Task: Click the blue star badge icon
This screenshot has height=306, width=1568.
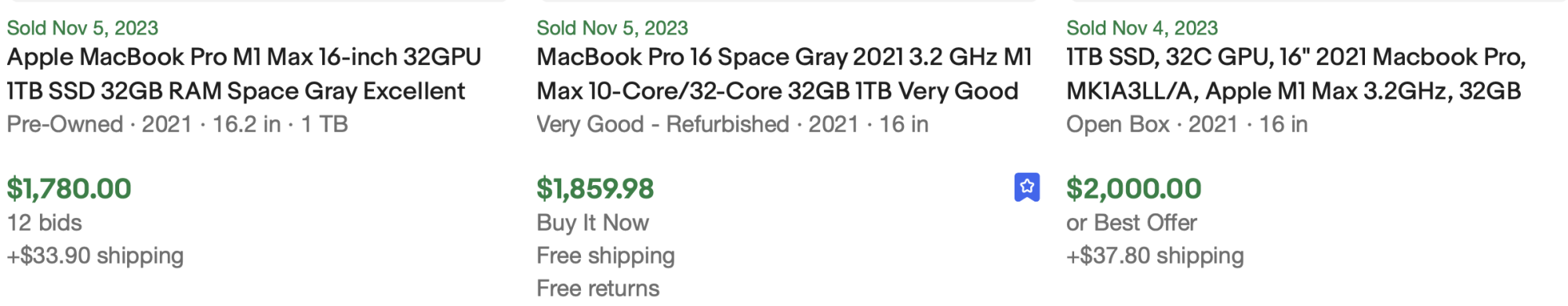Action: click(1027, 188)
